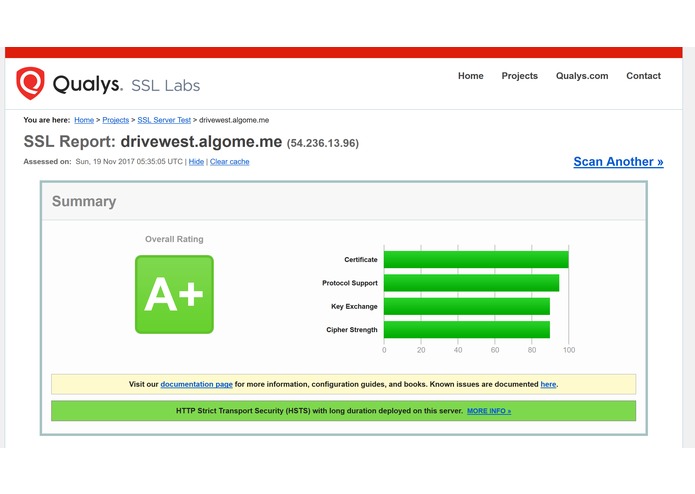Click the Clear cache link
The width and height of the screenshot is (695, 494).
tap(230, 162)
